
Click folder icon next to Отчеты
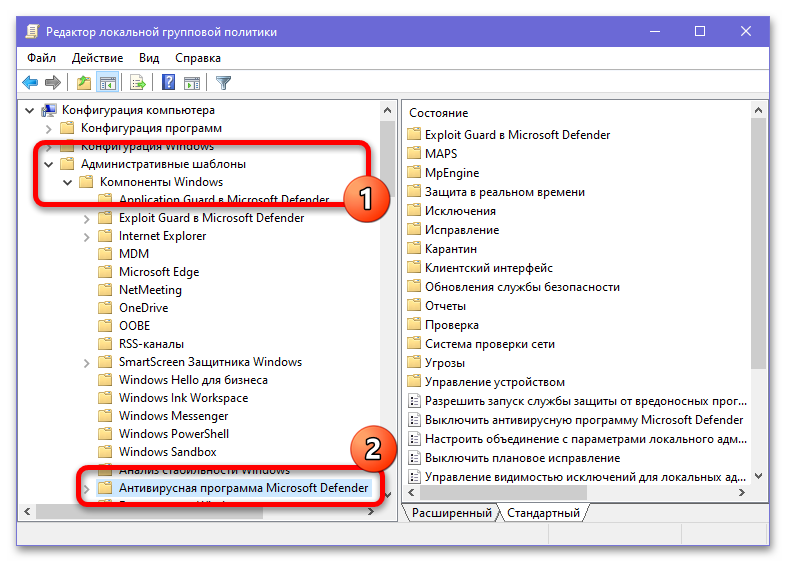click(414, 305)
